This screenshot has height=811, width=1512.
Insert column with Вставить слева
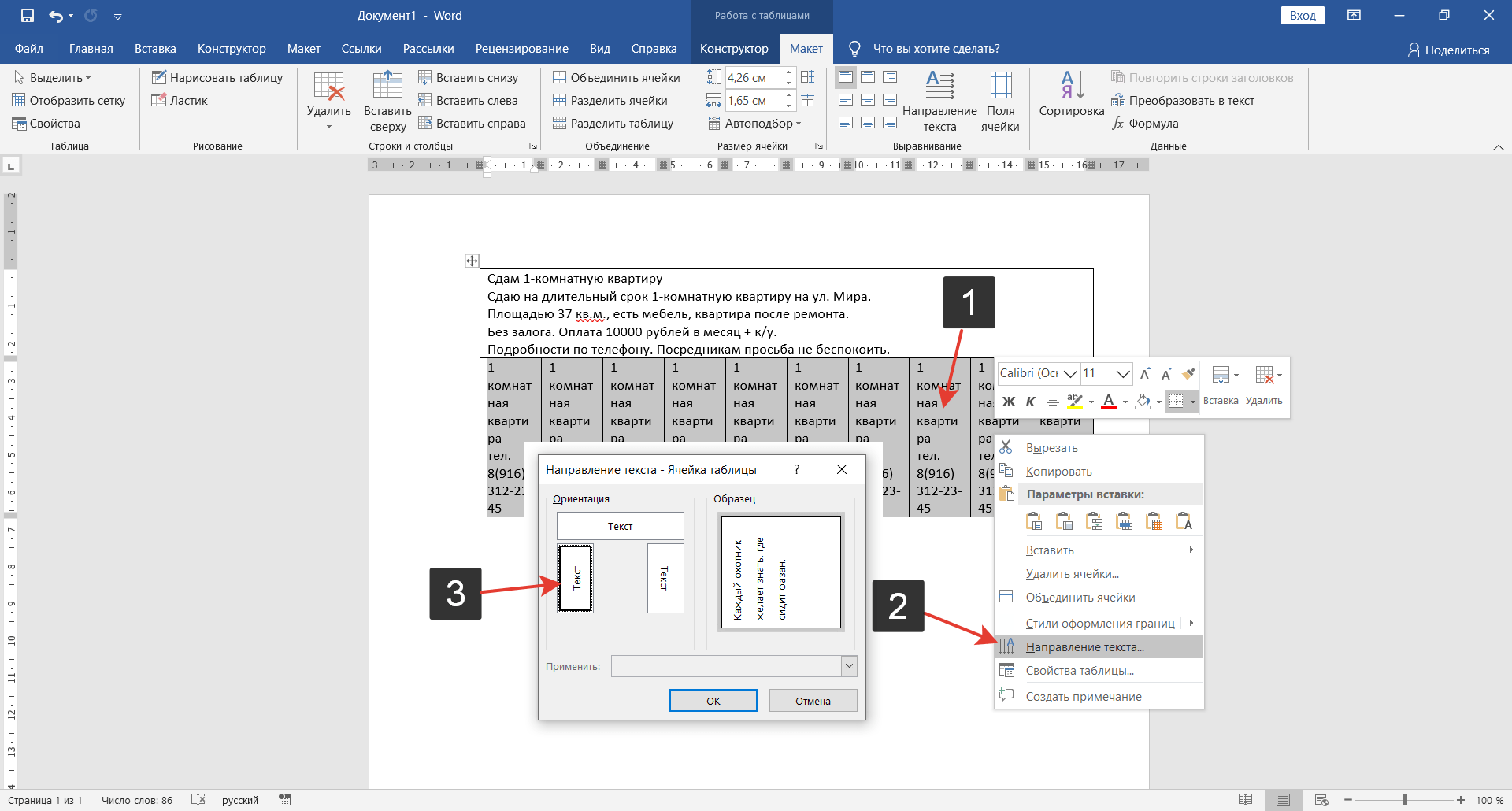(469, 100)
